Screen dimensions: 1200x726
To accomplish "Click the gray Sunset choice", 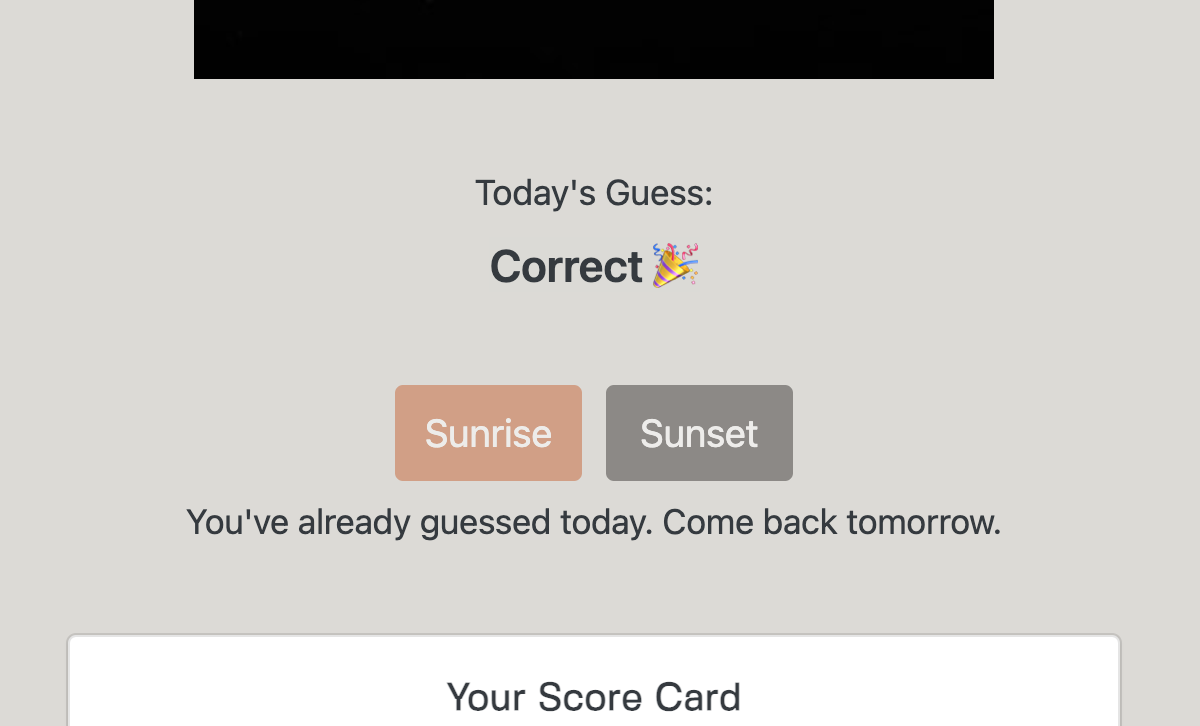I will pyautogui.click(x=698, y=433).
